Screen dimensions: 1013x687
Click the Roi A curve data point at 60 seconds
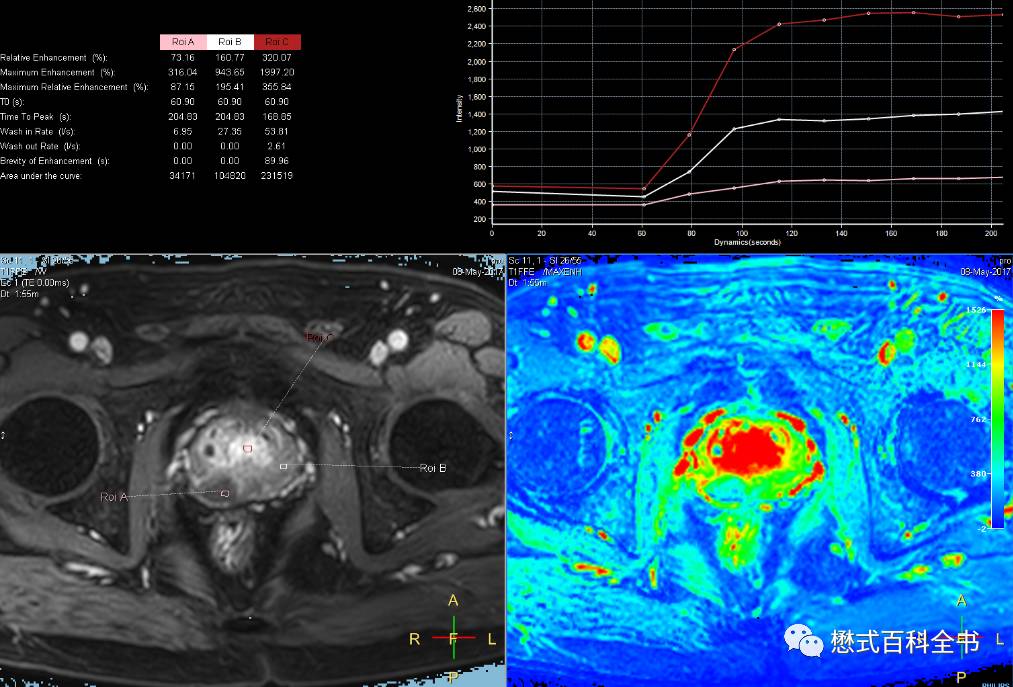643,205
